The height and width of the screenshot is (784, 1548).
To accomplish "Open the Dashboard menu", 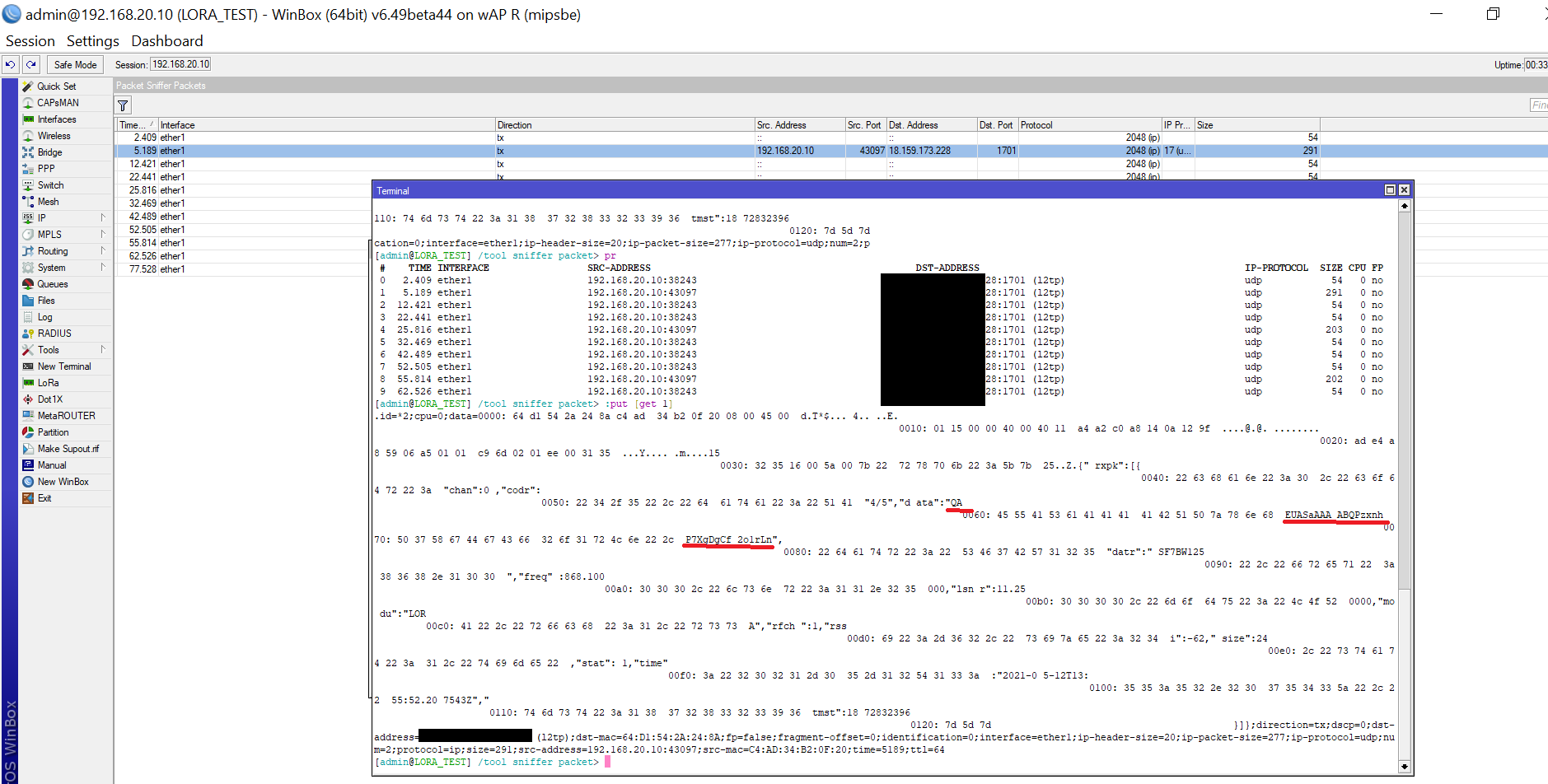I will 167,41.
